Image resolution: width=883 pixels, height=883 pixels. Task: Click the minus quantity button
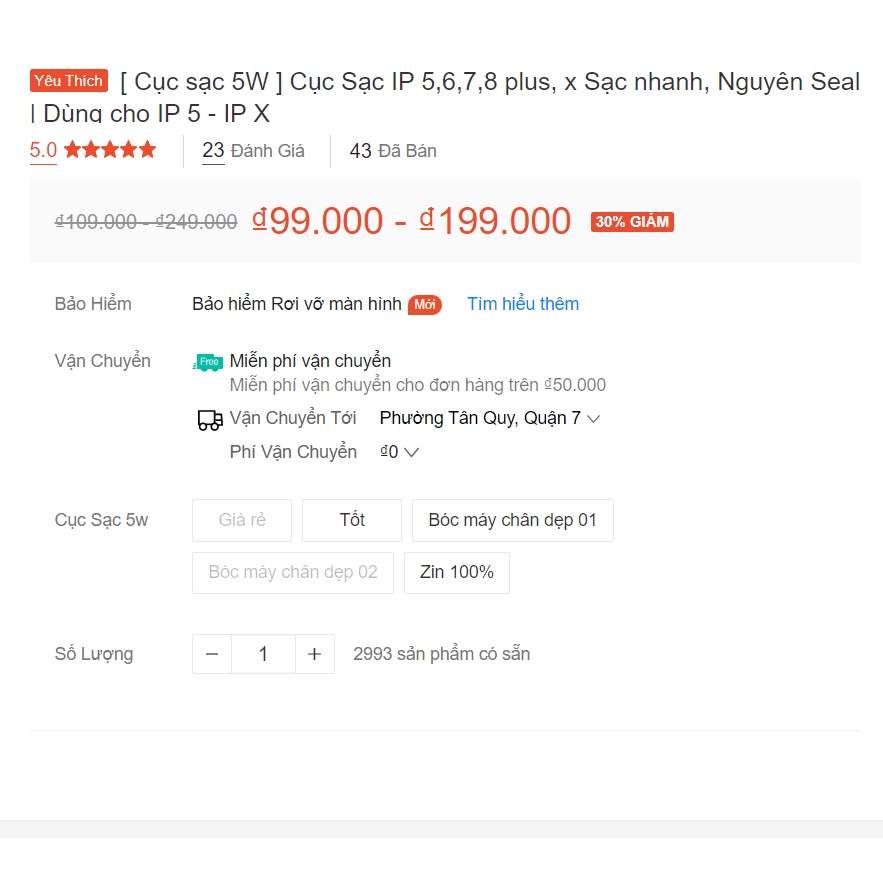click(x=212, y=654)
